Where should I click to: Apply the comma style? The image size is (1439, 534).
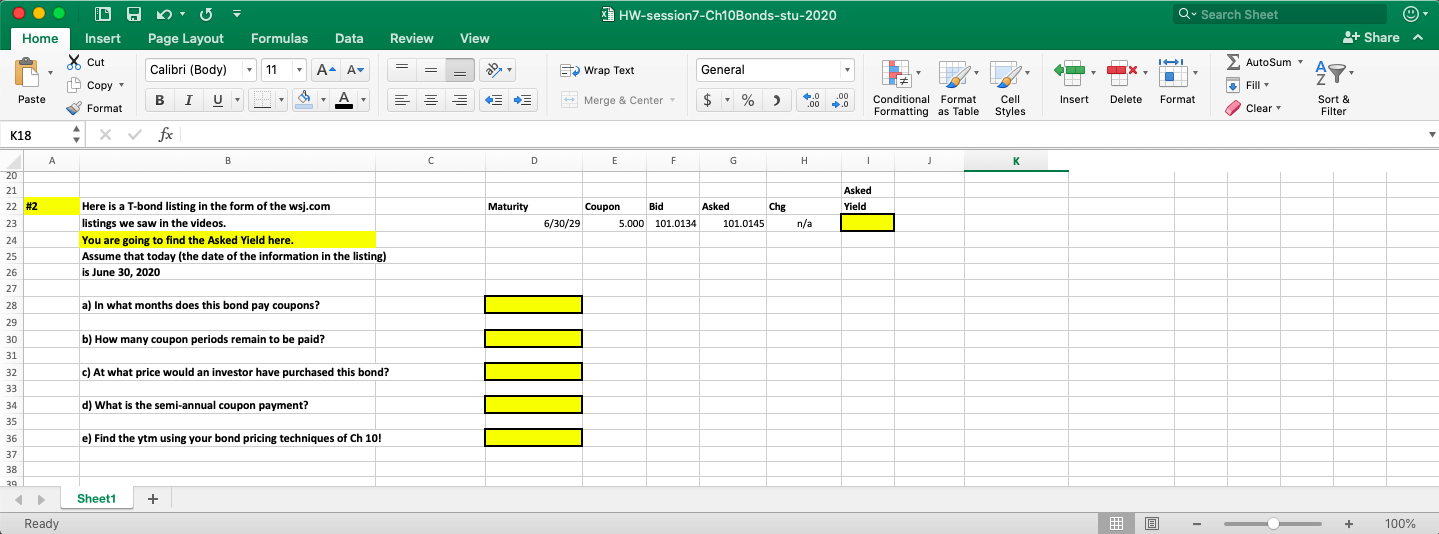tap(778, 100)
